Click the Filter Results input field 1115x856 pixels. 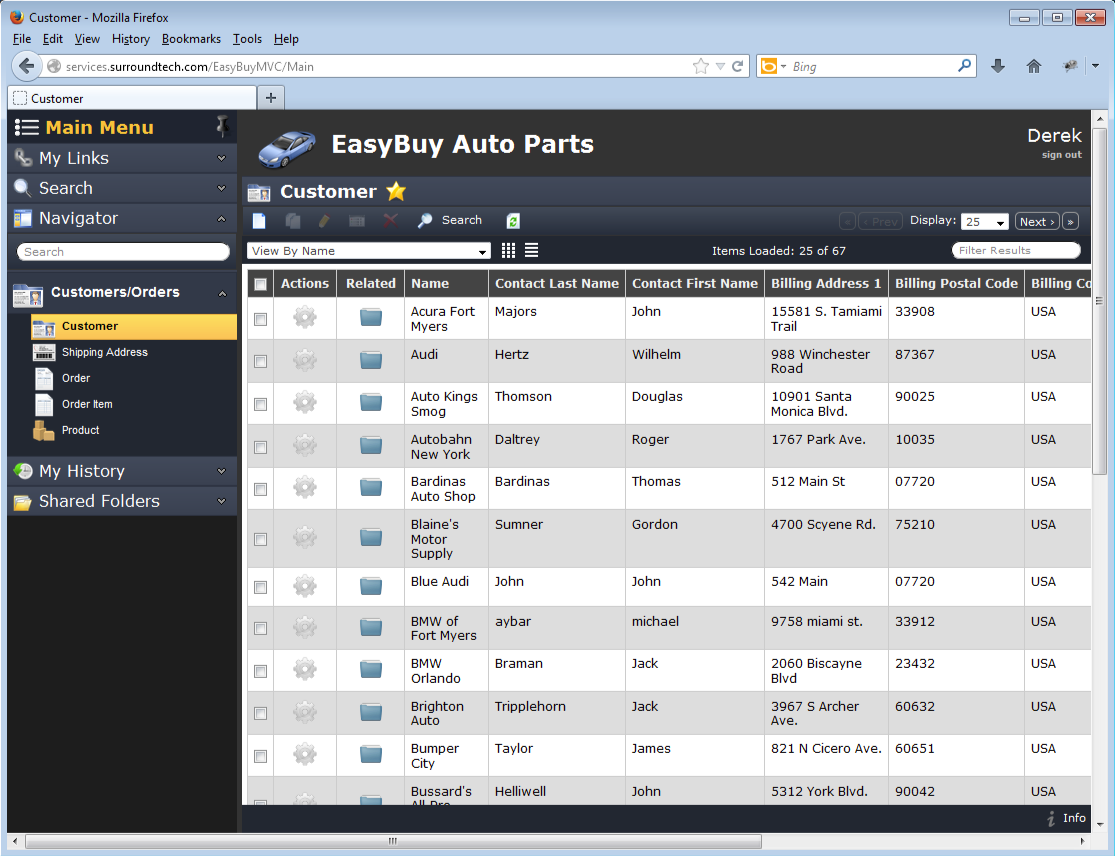(x=1016, y=250)
